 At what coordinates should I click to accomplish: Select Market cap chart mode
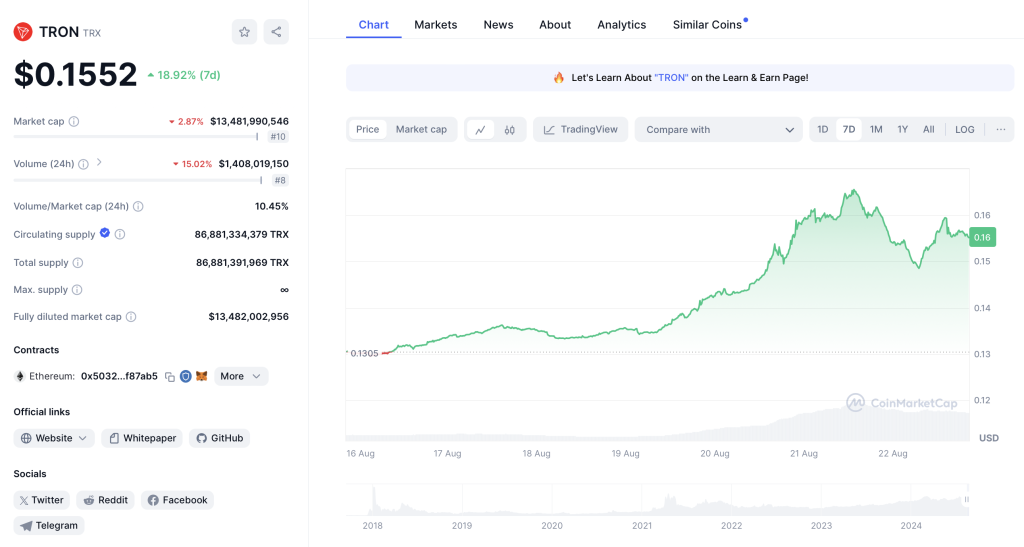(421, 129)
